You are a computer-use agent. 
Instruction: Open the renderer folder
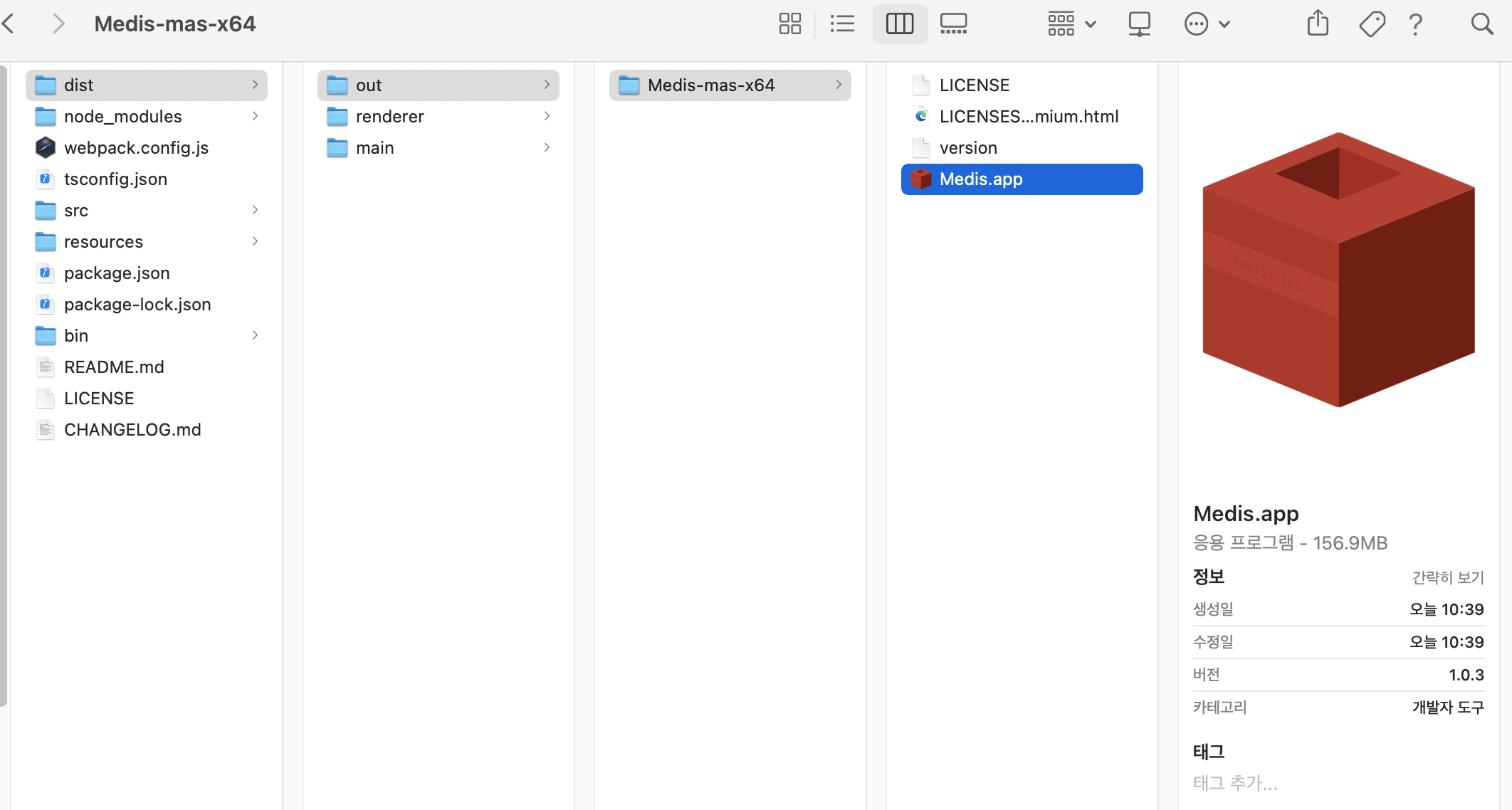389,116
